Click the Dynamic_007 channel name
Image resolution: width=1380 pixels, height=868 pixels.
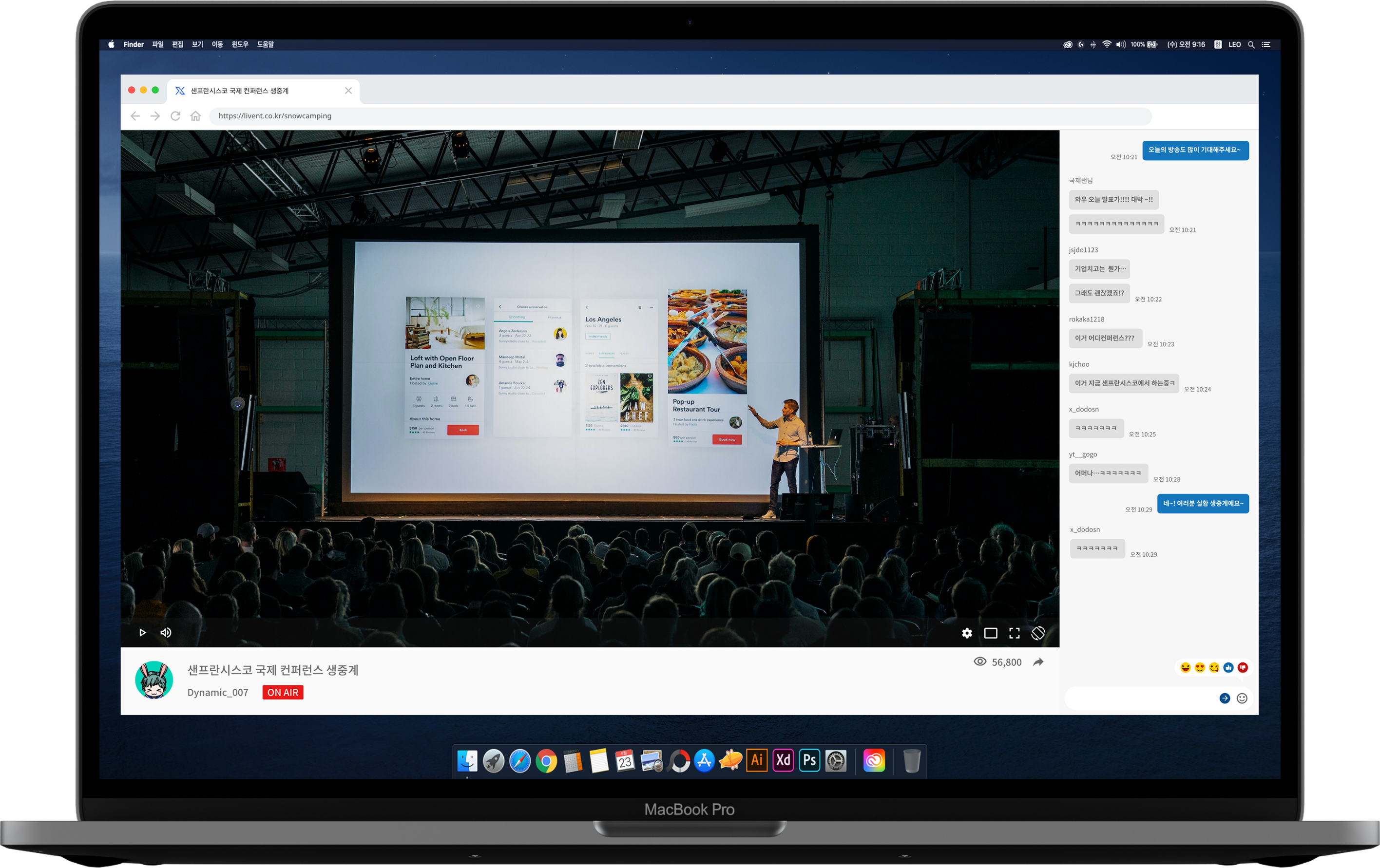(218, 692)
